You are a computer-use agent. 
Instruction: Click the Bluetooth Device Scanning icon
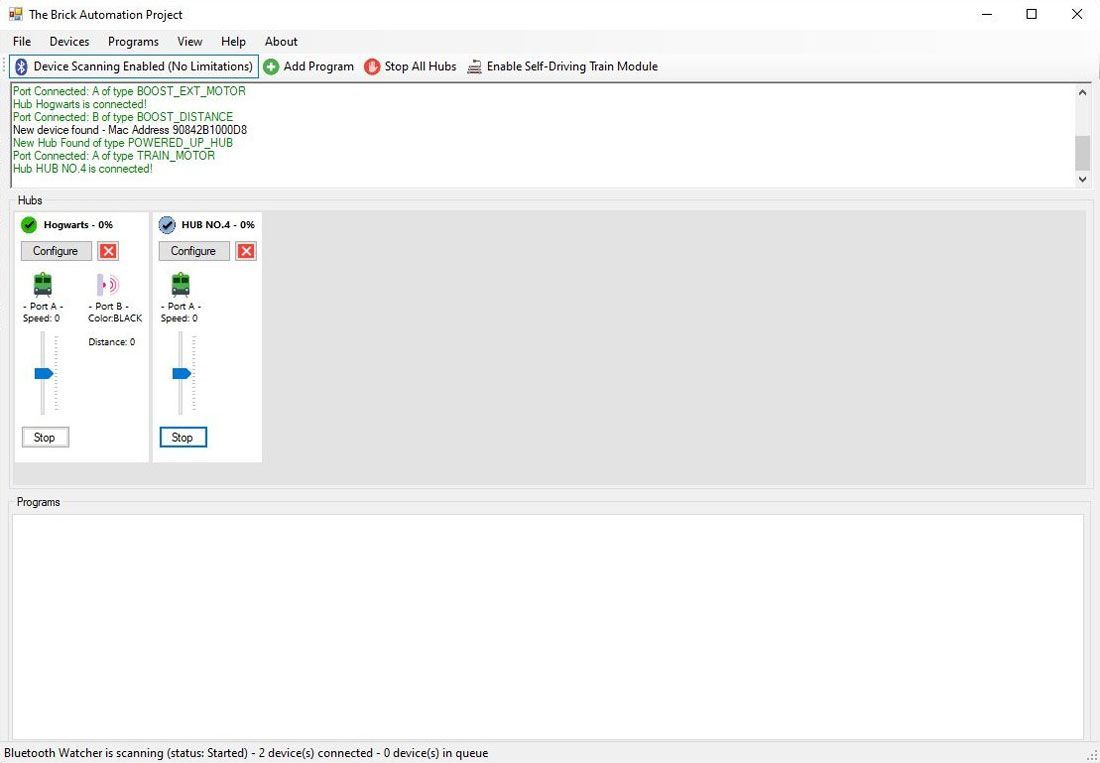click(x=21, y=67)
